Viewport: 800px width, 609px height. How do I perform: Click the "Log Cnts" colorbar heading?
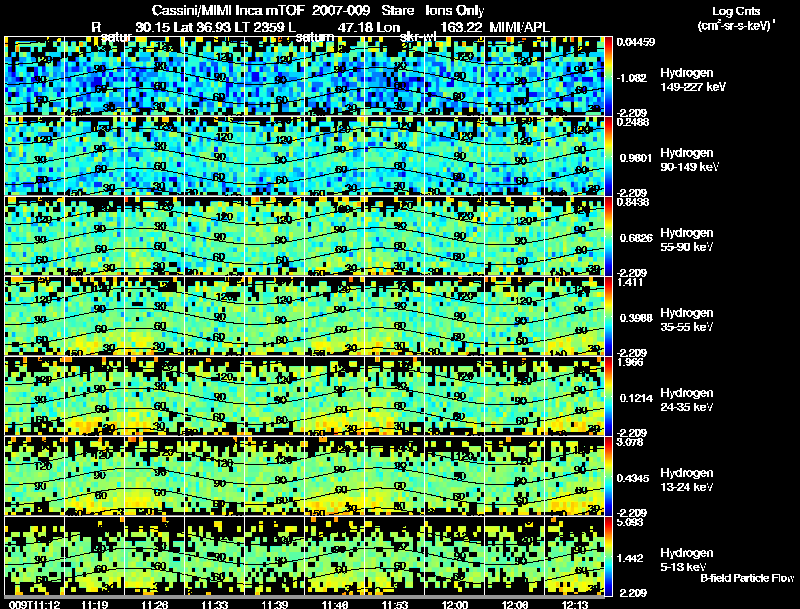pos(736,11)
